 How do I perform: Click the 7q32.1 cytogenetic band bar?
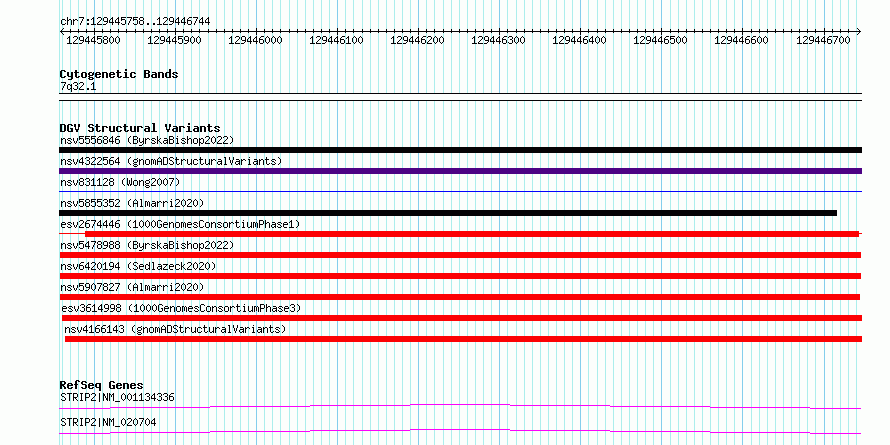click(x=460, y=97)
